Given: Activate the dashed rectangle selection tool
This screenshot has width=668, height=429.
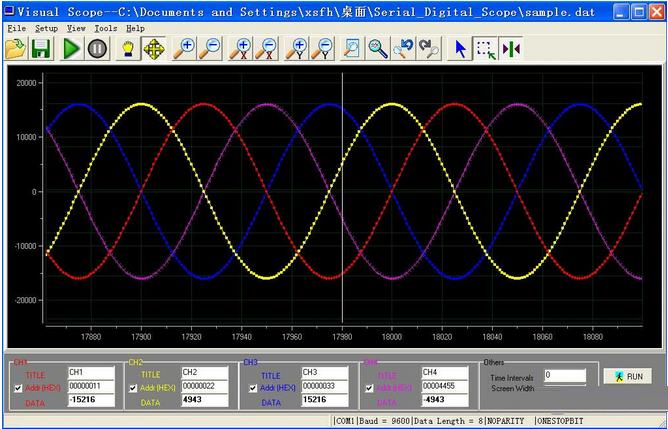Looking at the screenshot, I should click(485, 48).
